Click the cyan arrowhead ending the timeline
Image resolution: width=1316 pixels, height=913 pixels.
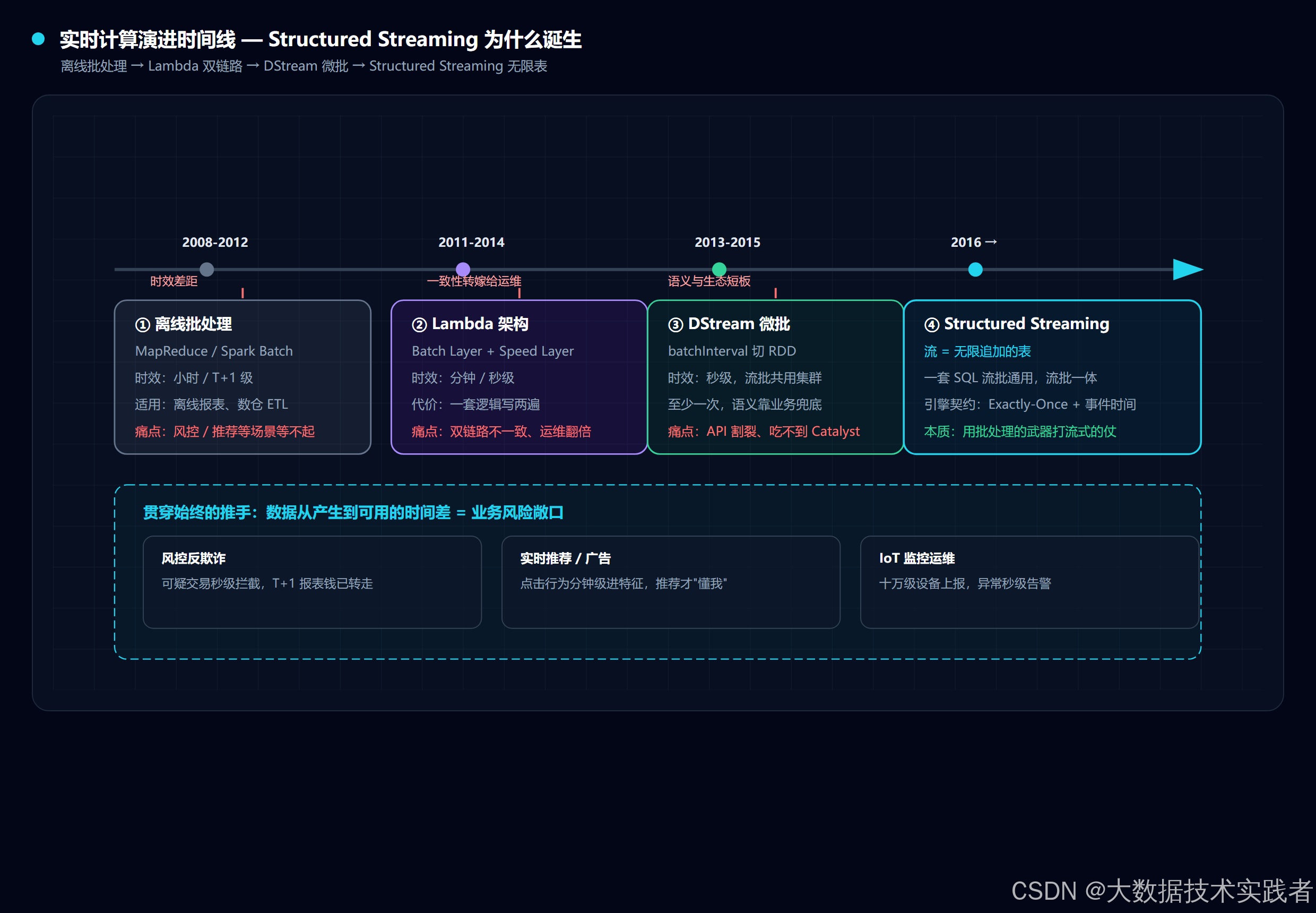click(1188, 270)
